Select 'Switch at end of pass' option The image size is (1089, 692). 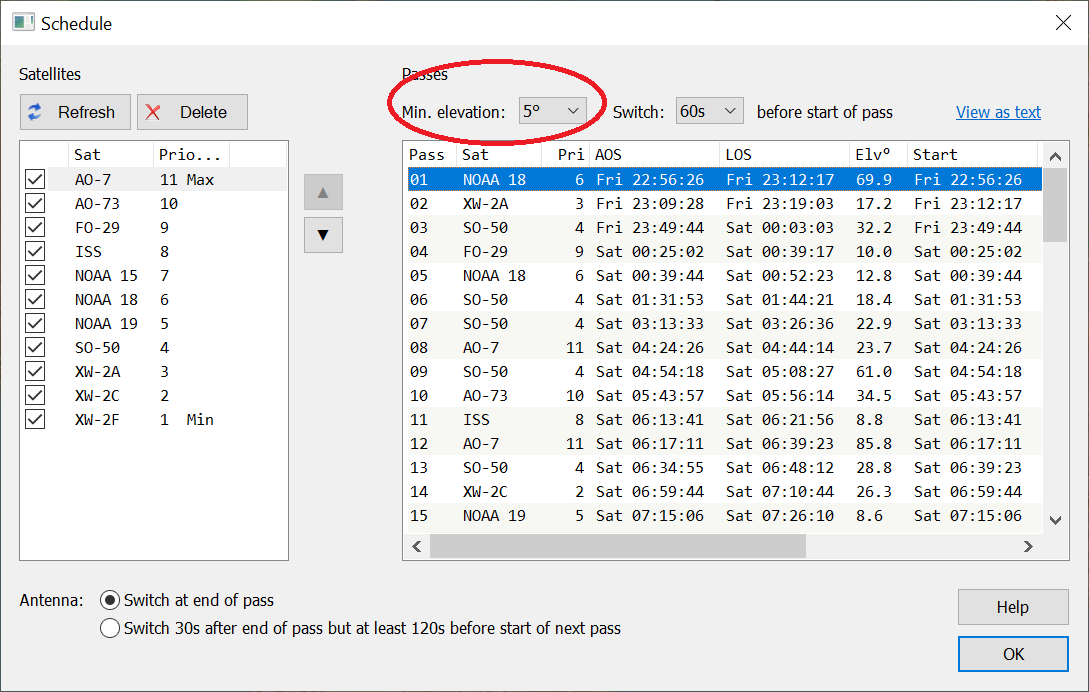[x=111, y=601]
